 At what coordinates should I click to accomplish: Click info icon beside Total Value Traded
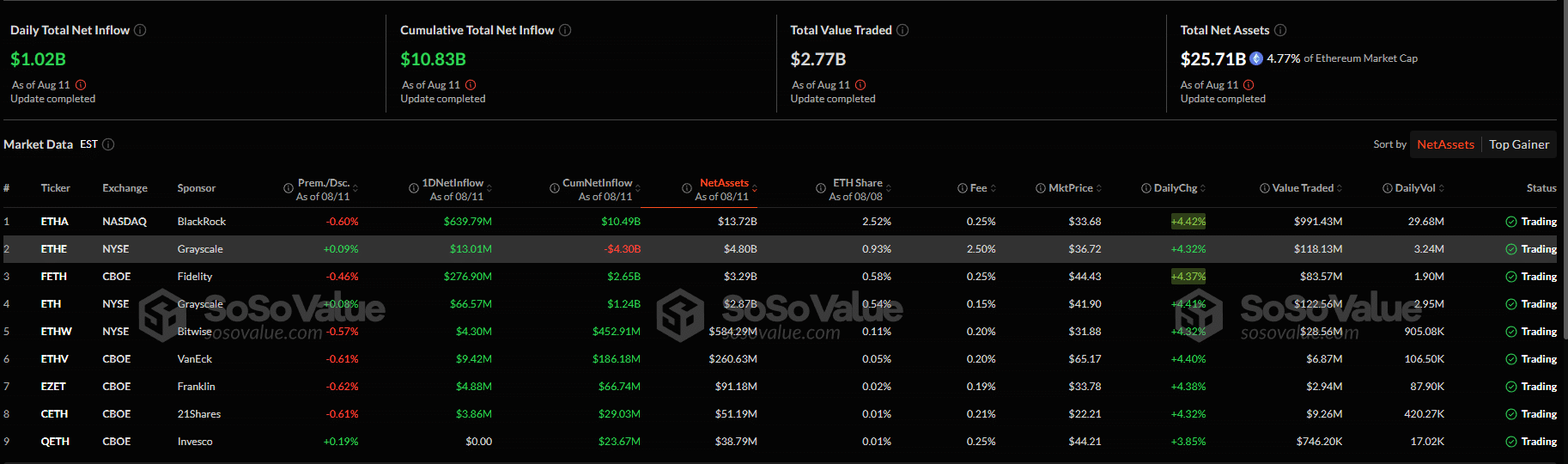[x=903, y=30]
